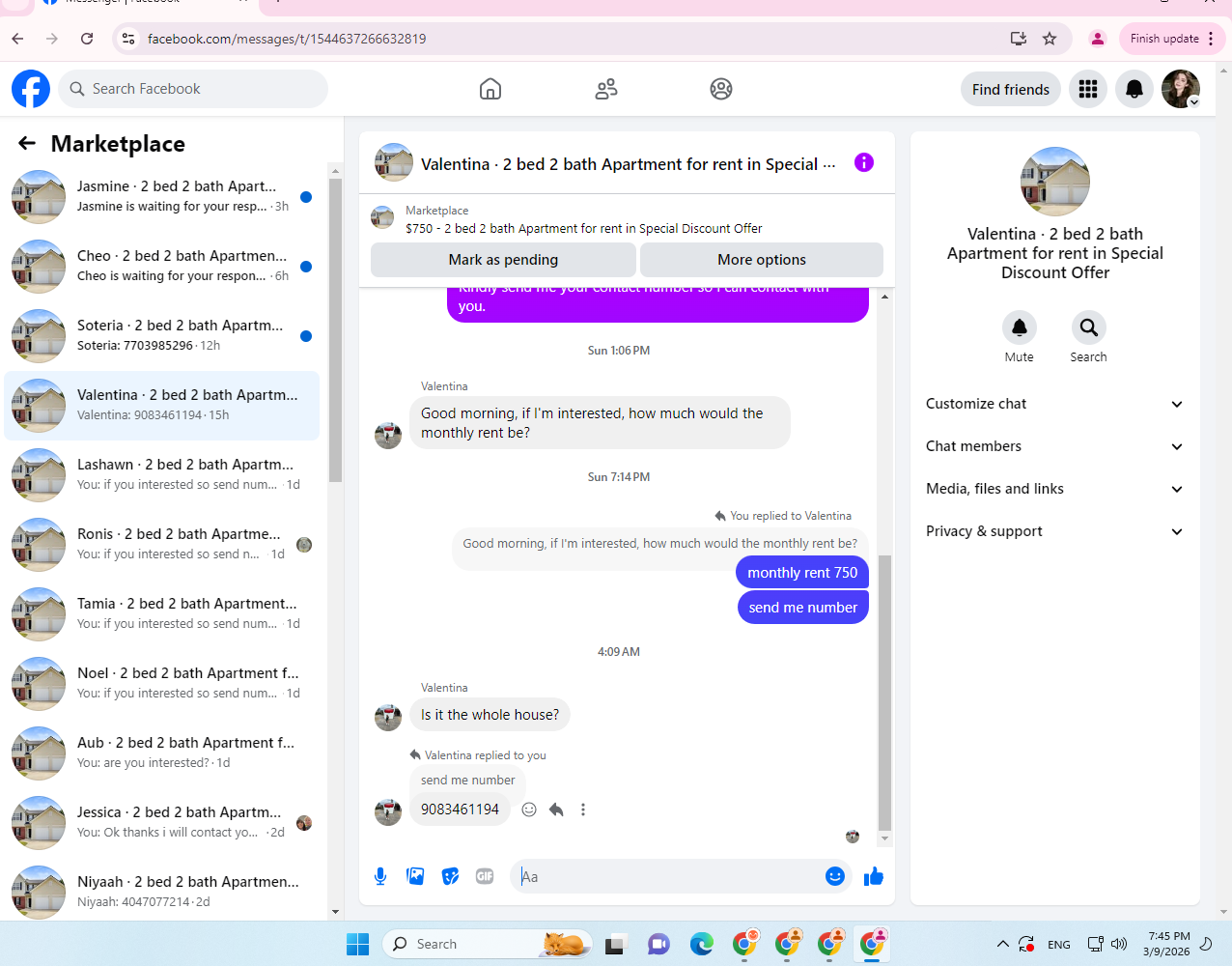The image size is (1232, 966).
Task: Open Cheo's conversation
Action: [162, 267]
